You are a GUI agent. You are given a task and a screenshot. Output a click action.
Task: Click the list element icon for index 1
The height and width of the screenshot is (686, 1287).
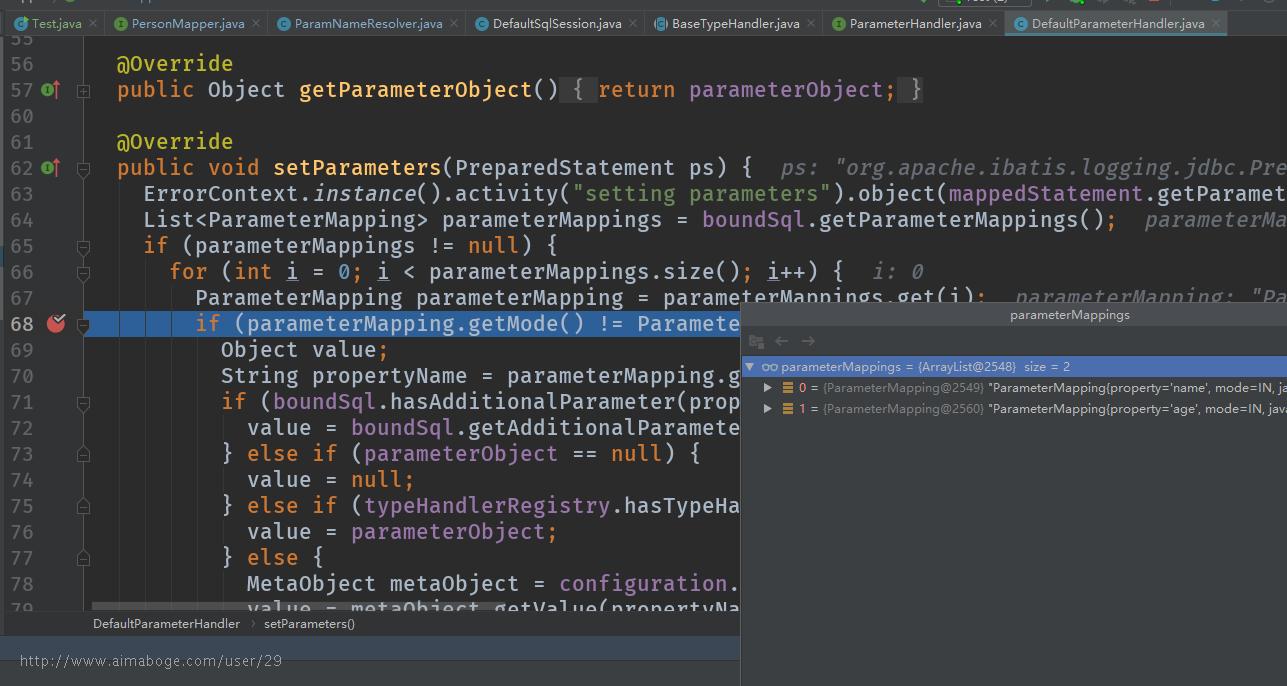click(788, 409)
